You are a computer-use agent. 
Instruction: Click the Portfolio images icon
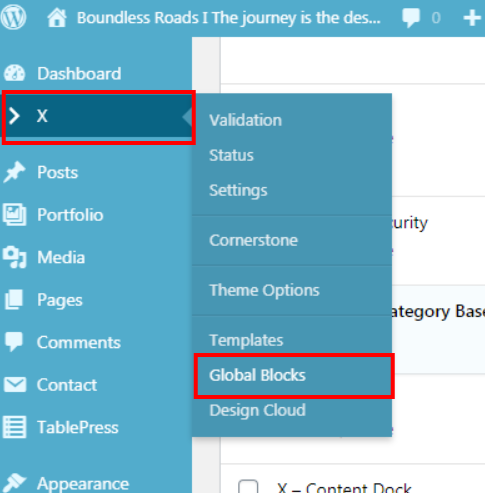pyautogui.click(x=14, y=215)
